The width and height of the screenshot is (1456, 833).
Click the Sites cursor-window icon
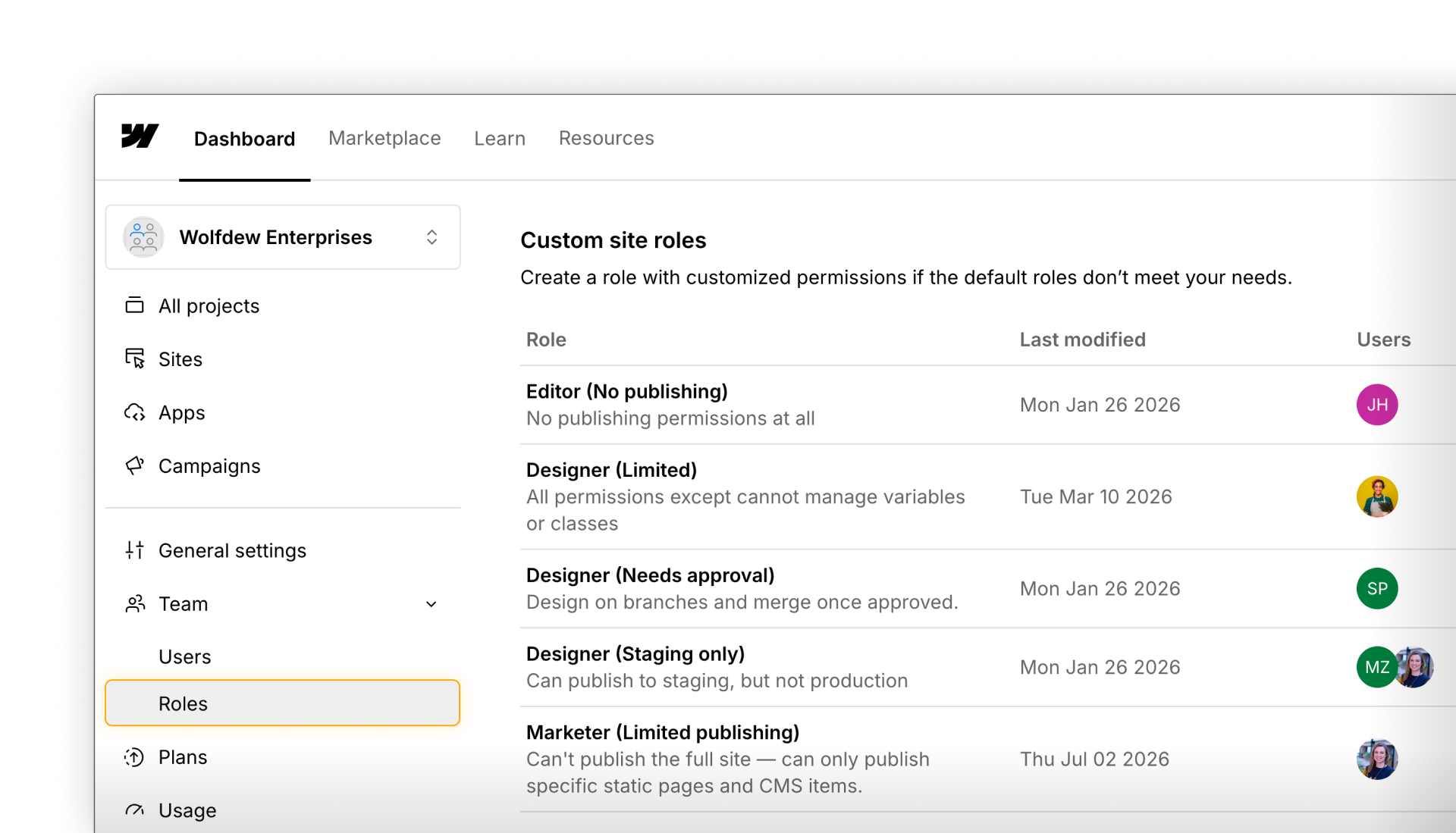pos(134,359)
